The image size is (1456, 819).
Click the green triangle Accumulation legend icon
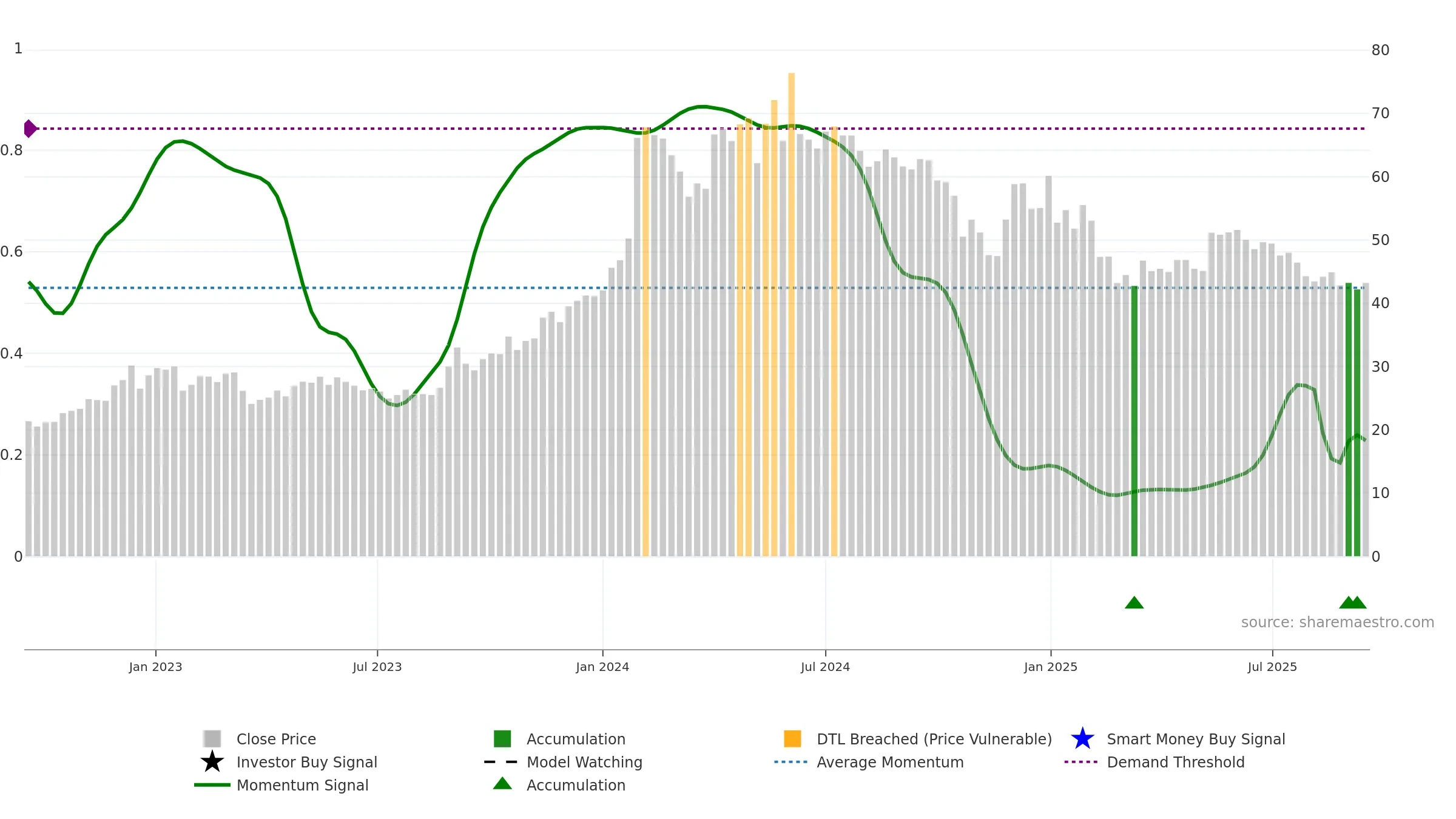502,783
